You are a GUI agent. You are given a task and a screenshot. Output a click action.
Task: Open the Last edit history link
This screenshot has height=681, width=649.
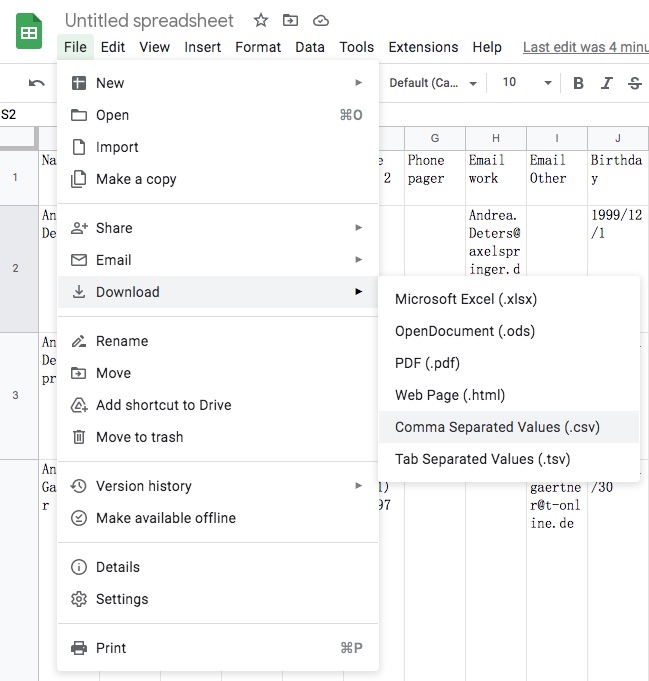(x=585, y=47)
